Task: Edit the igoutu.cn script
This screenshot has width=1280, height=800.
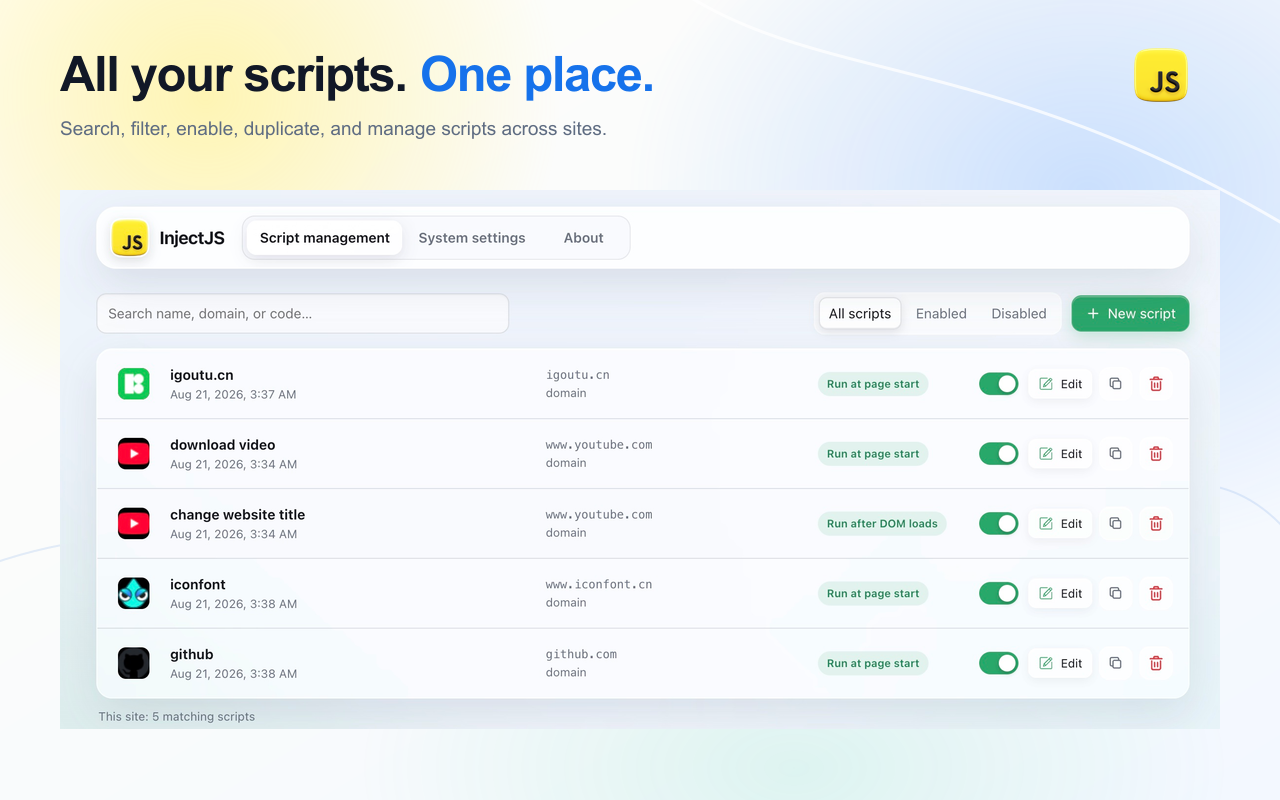Action: click(1060, 384)
